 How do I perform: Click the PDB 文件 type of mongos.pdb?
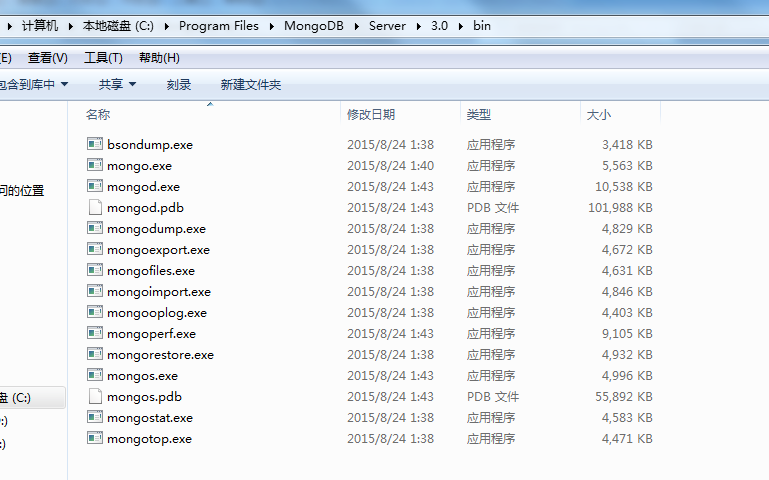pos(493,397)
